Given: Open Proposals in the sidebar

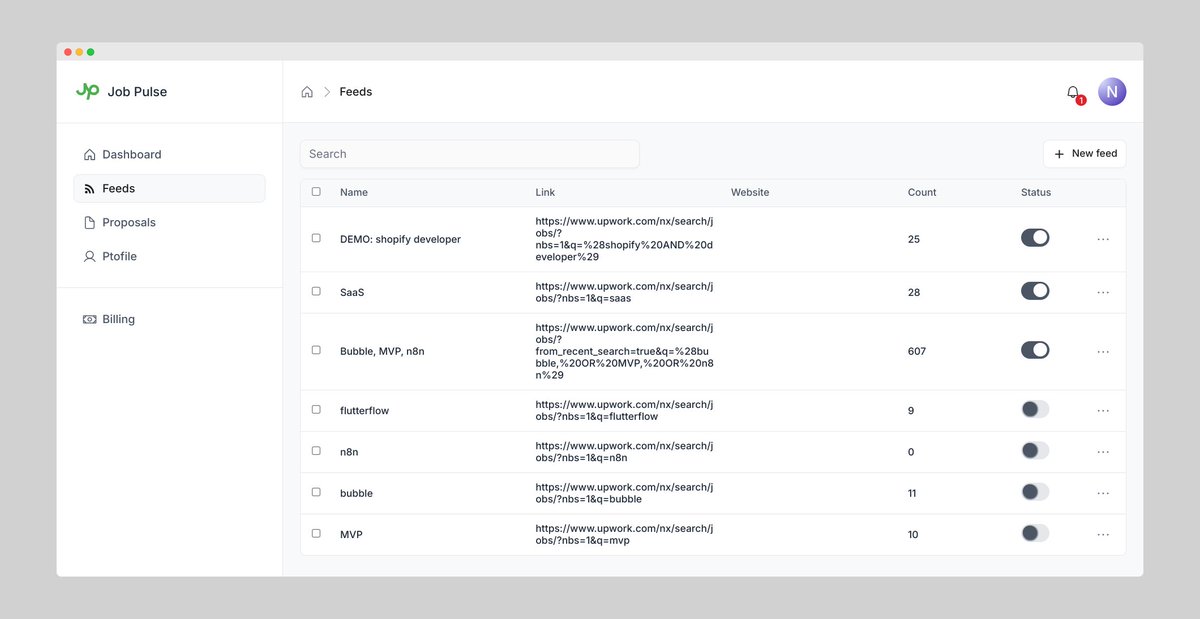Looking at the screenshot, I should 169,223.
